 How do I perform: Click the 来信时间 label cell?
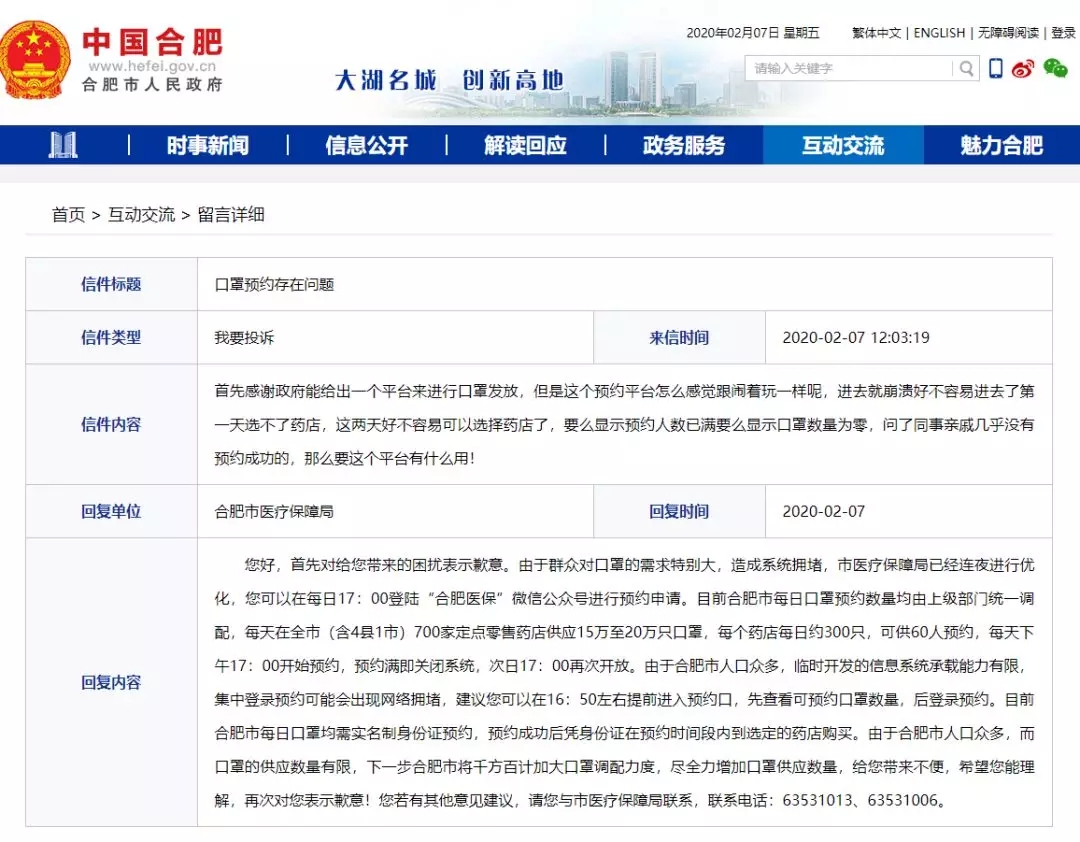pyautogui.click(x=679, y=338)
